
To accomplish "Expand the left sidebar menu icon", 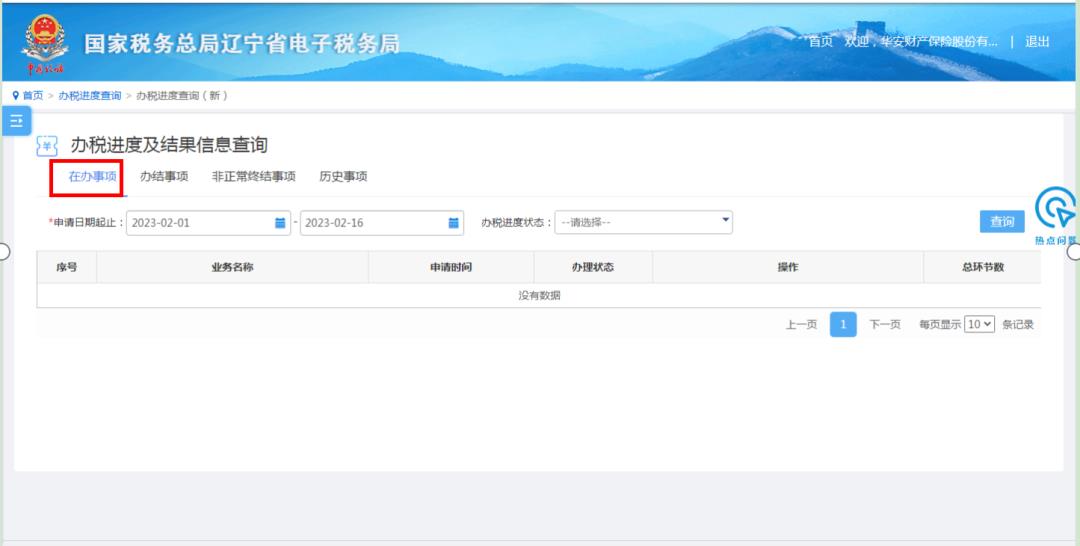I will pos(16,121).
